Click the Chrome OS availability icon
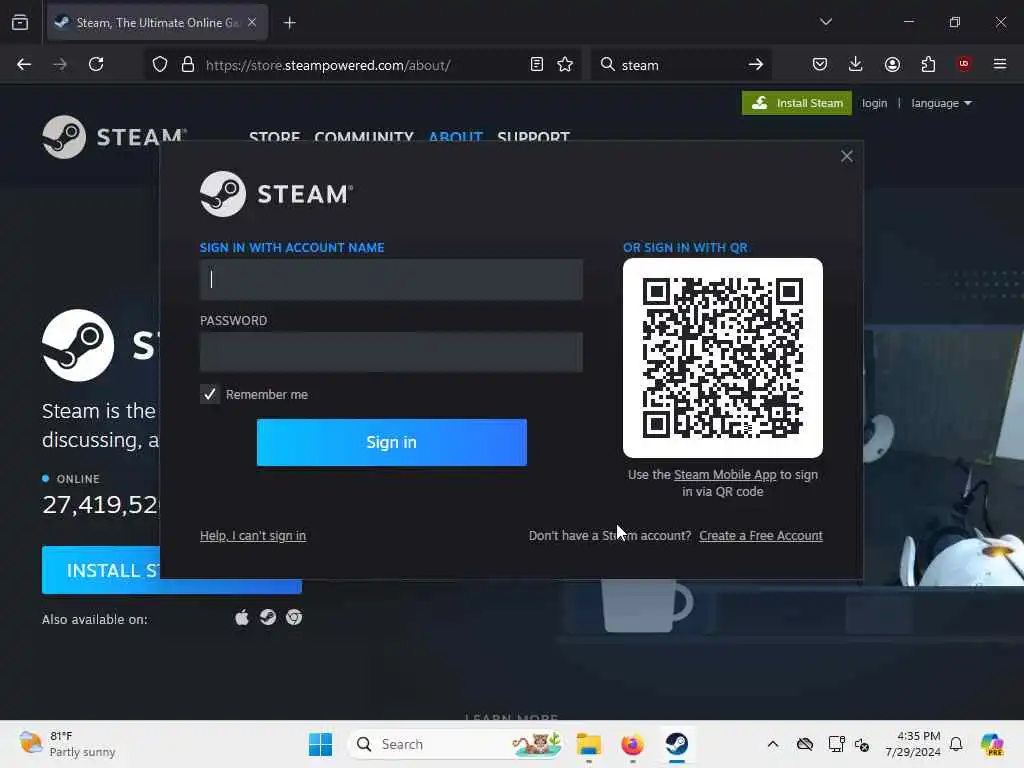Viewport: 1024px width, 768px height. click(x=294, y=618)
